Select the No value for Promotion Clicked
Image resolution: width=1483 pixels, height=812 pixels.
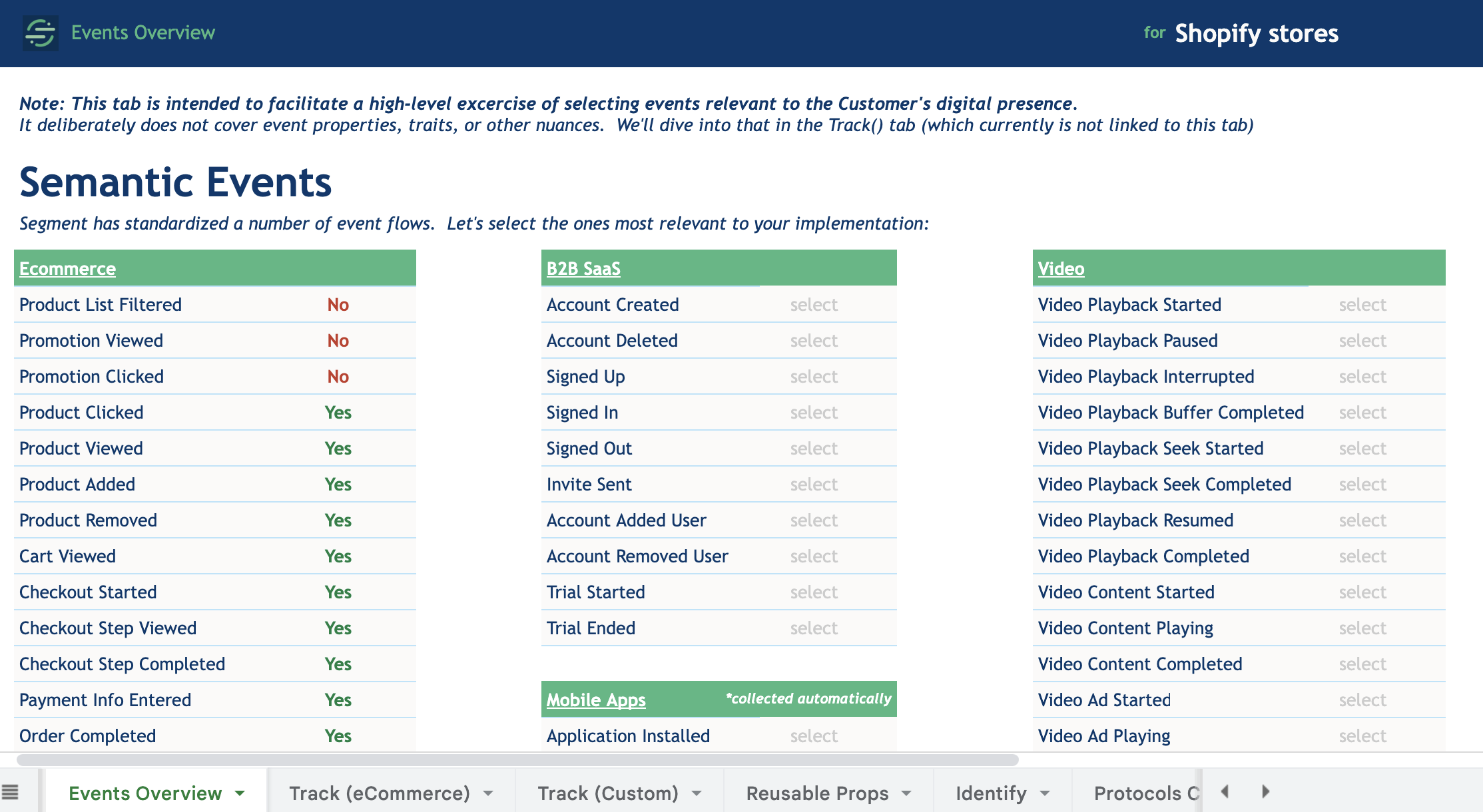pyautogui.click(x=338, y=377)
